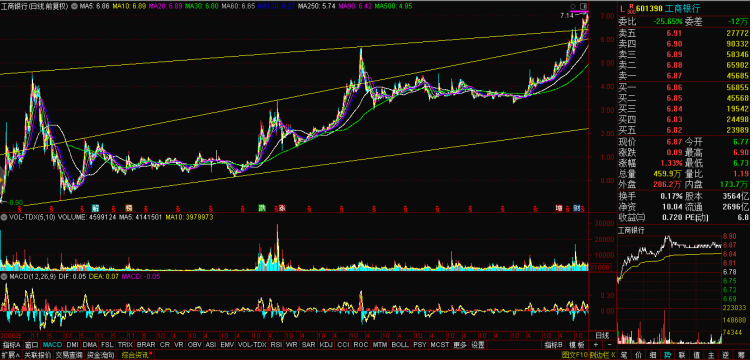
Task: Click the diamond icon above the chart
Action: [x=574, y=6]
